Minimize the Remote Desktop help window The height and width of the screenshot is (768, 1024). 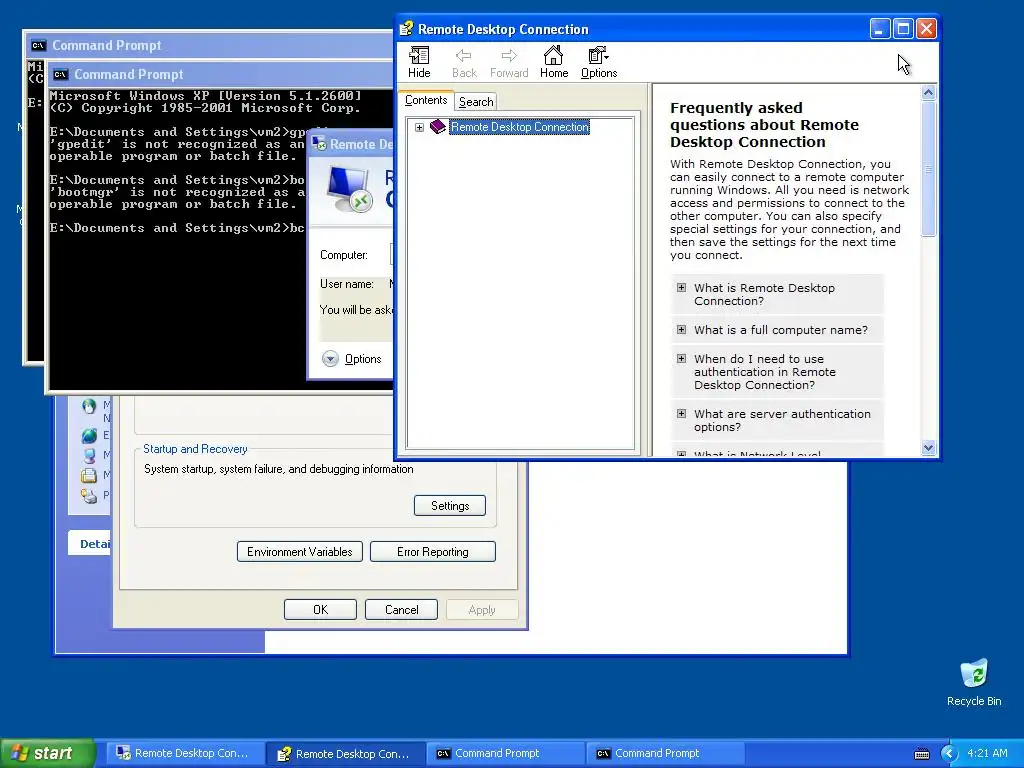point(880,29)
